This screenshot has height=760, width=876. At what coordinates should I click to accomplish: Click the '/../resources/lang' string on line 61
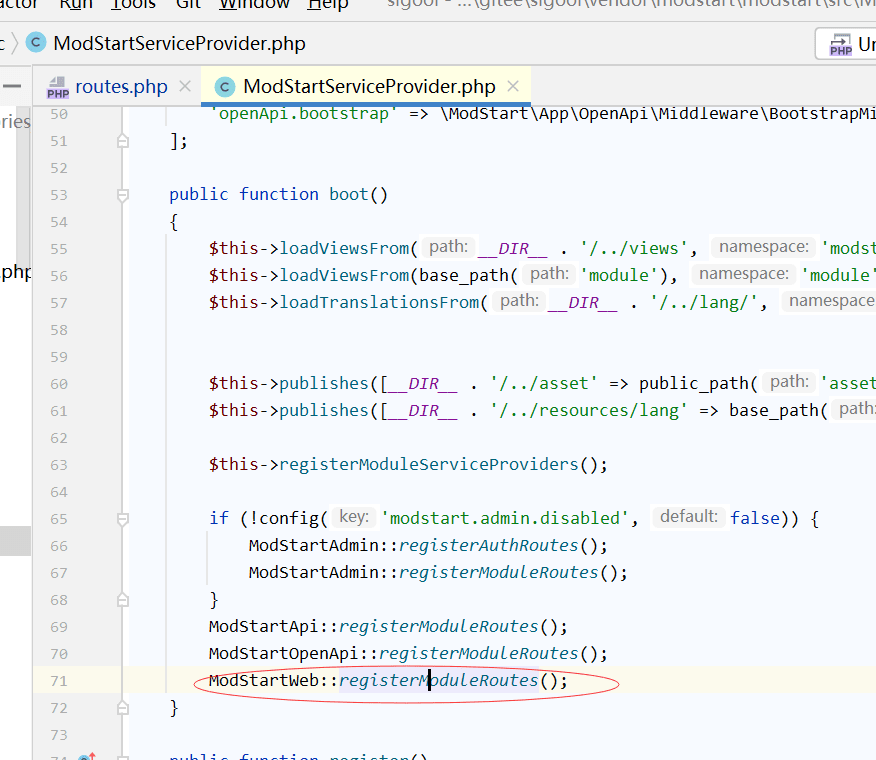tap(589, 410)
